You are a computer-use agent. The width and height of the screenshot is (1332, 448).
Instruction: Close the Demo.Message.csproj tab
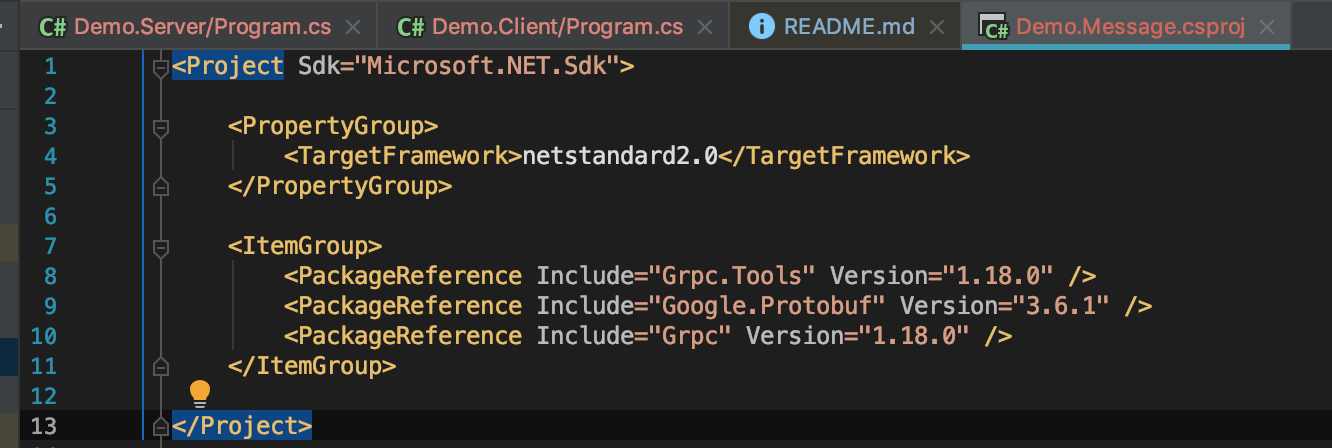click(x=1267, y=27)
